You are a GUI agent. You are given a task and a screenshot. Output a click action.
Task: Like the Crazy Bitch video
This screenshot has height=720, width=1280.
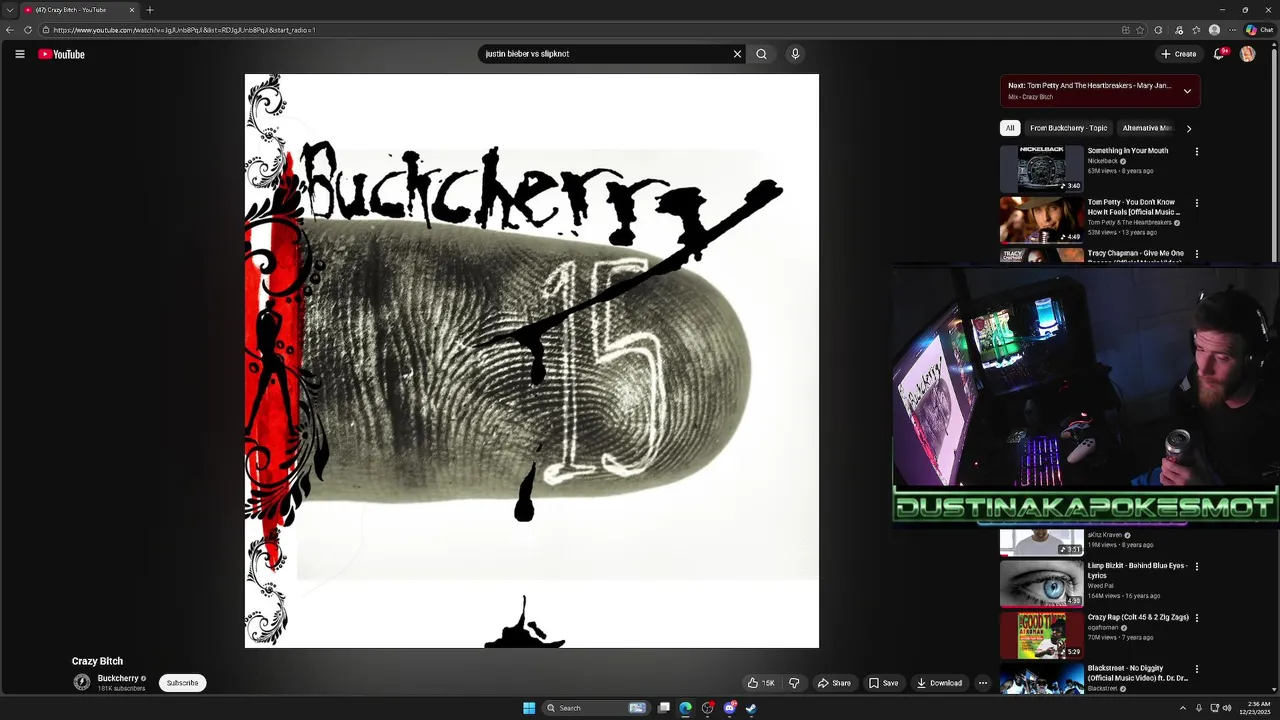click(x=761, y=683)
